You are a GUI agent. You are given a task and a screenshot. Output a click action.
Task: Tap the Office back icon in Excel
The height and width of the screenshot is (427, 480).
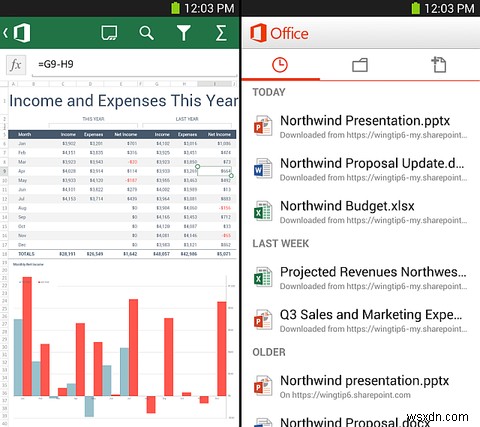point(17,33)
